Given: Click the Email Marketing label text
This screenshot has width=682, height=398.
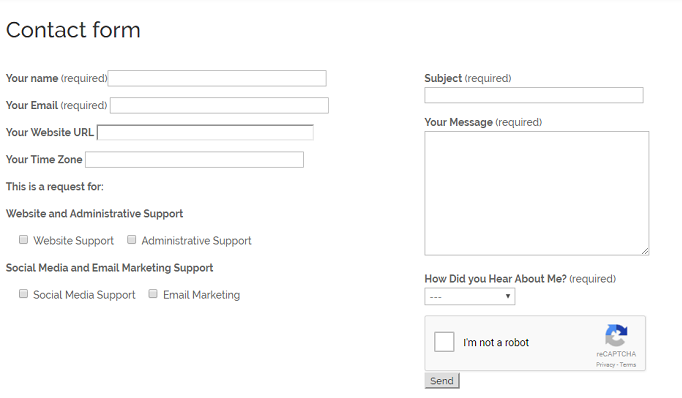Looking at the screenshot, I should tap(201, 295).
